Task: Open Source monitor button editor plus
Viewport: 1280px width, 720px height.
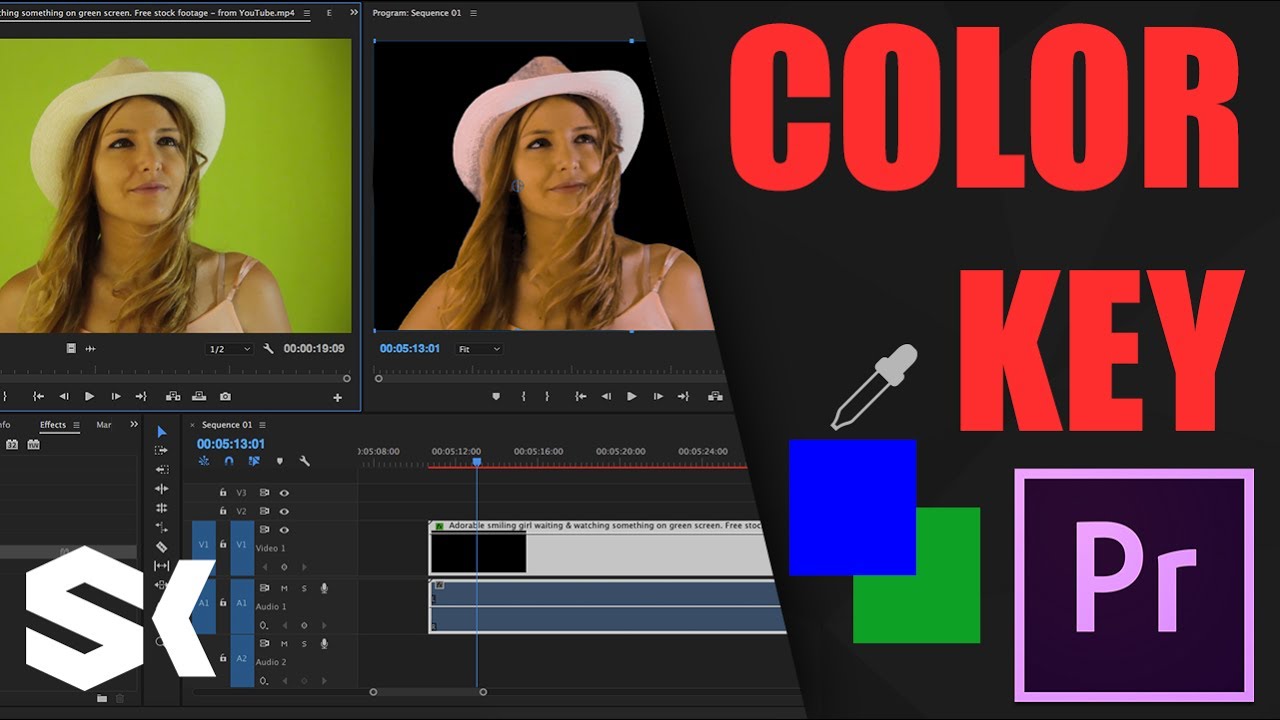Action: pos(337,398)
